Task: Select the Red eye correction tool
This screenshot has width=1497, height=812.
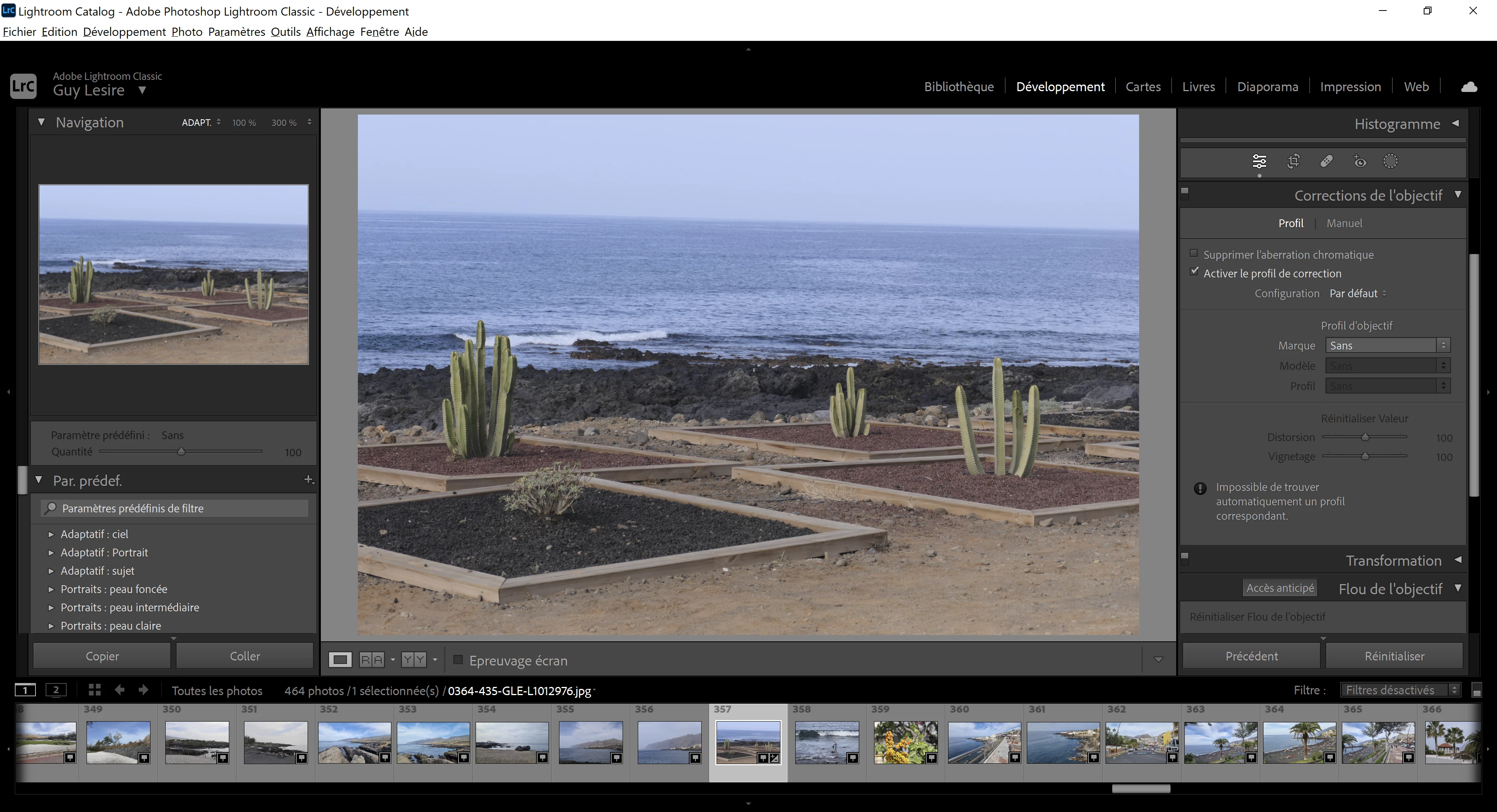Action: (x=1359, y=161)
